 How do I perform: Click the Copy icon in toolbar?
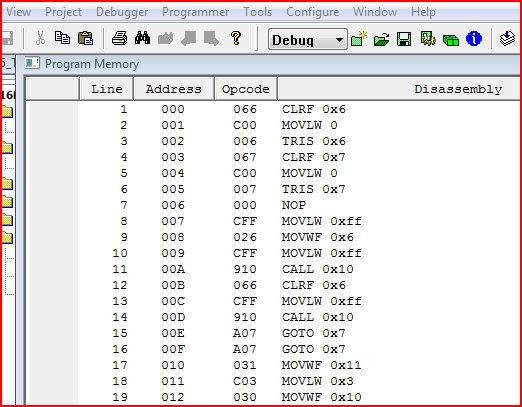point(62,38)
